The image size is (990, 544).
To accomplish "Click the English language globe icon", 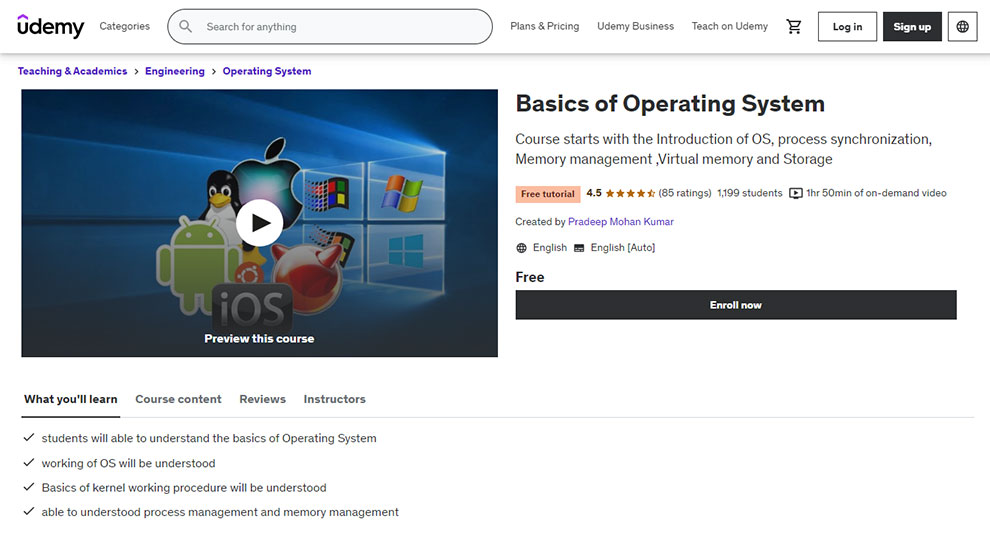I will click(522, 248).
